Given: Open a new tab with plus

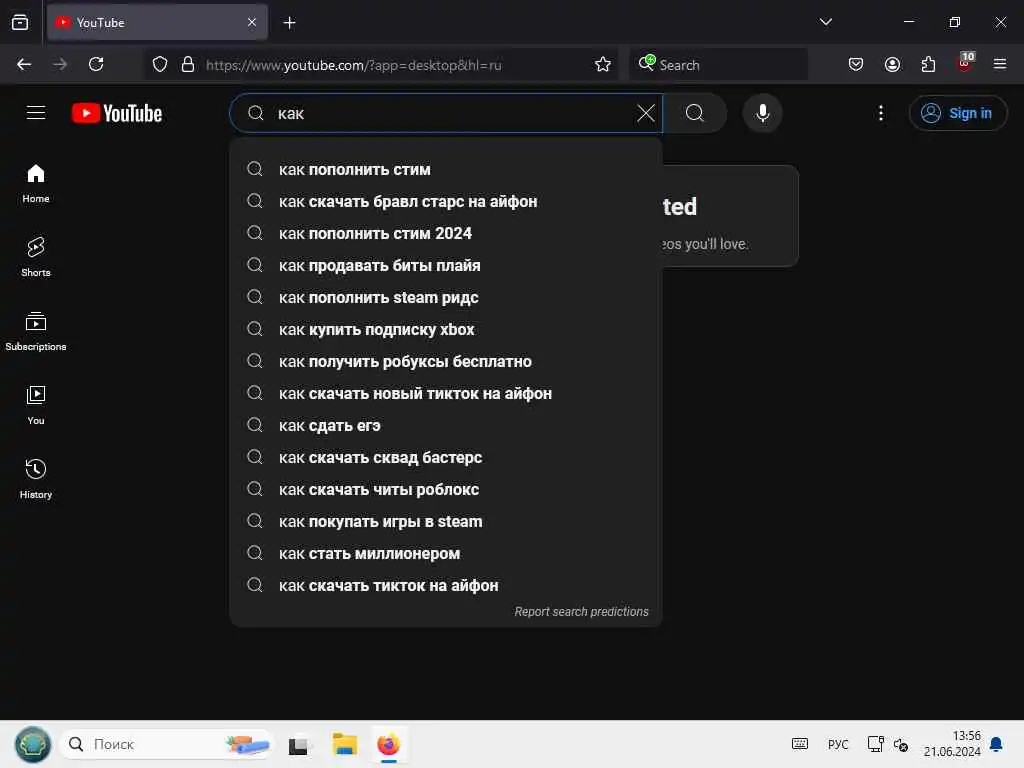Looking at the screenshot, I should (289, 23).
